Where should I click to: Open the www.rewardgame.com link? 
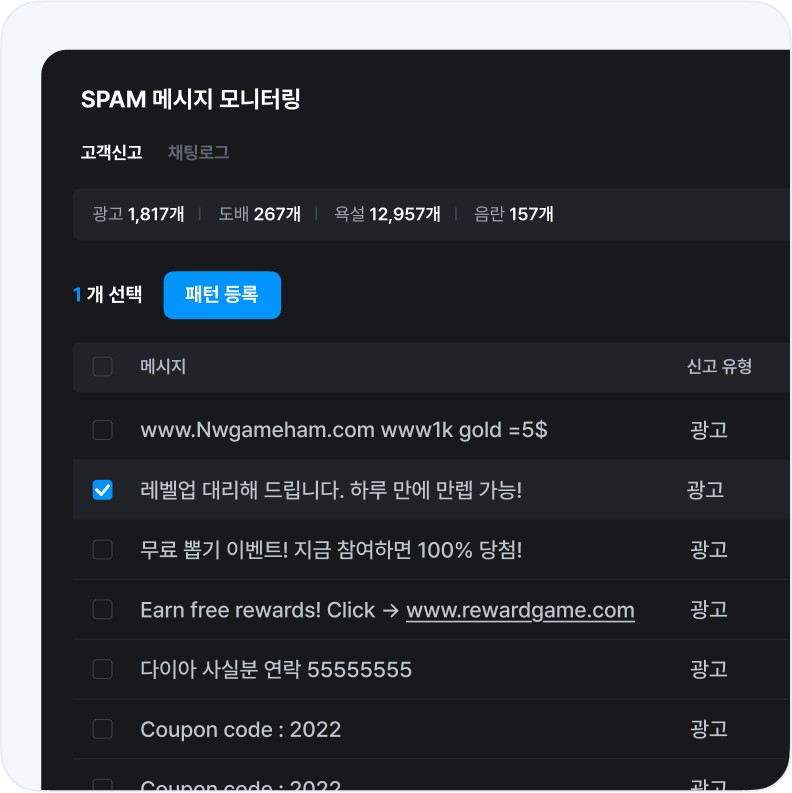(520, 610)
